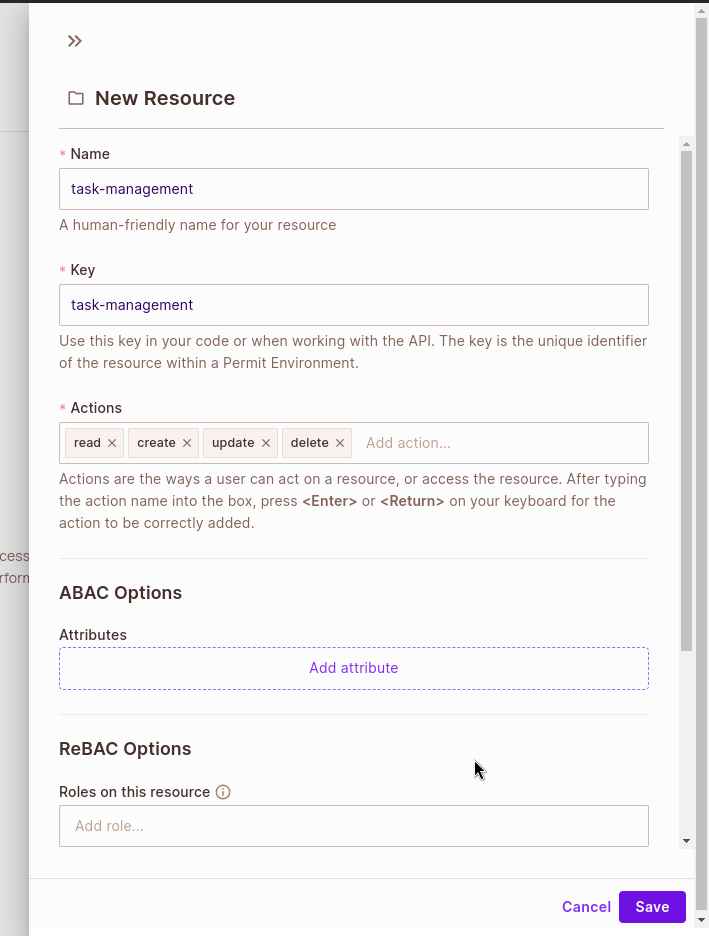Remove the create action tag
This screenshot has width=709, height=936.
(187, 443)
